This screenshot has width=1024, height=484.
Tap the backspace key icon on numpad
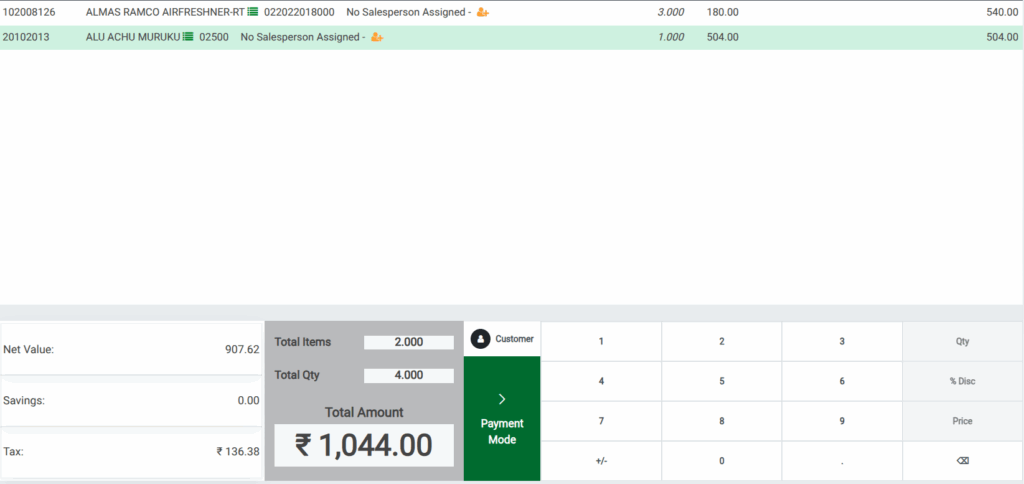click(963, 460)
